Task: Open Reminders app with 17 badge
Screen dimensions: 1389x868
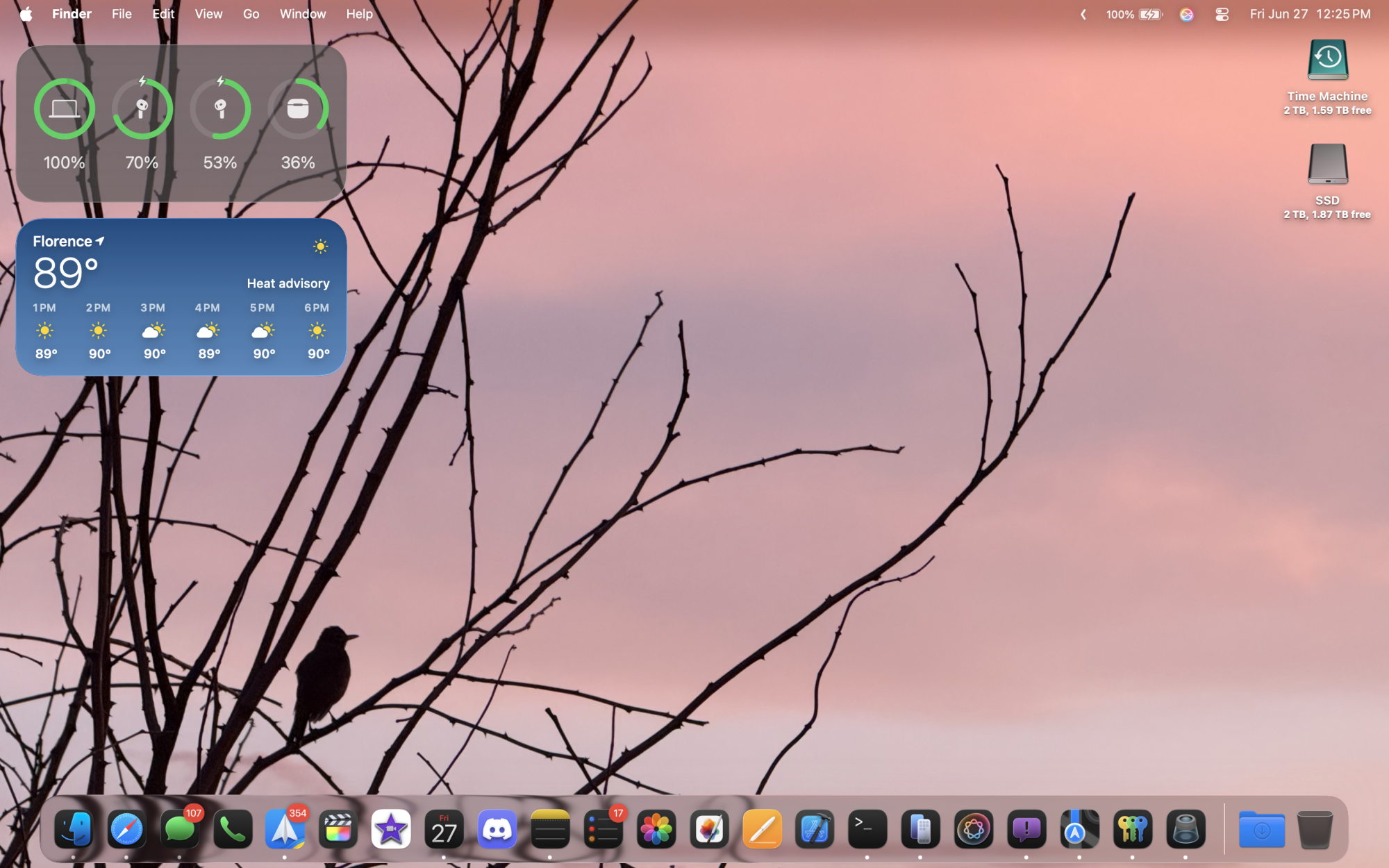Action: coord(603,829)
